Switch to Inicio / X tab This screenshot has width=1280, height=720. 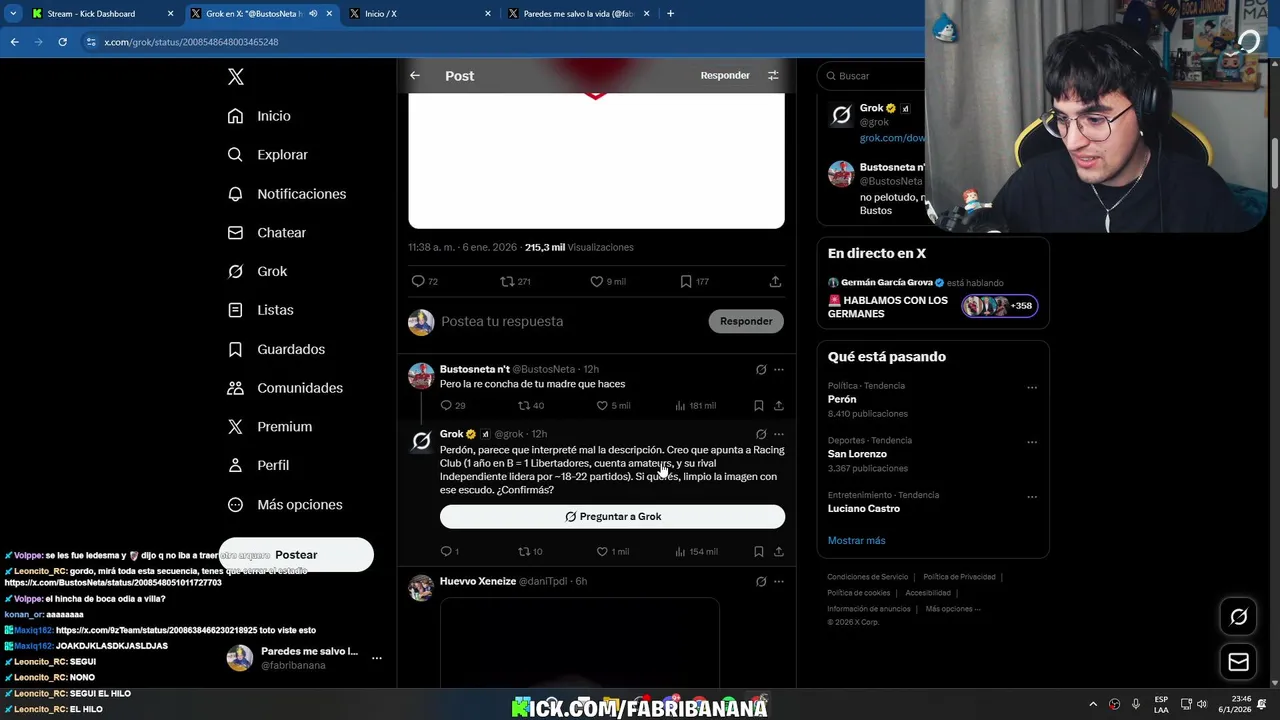point(421,14)
